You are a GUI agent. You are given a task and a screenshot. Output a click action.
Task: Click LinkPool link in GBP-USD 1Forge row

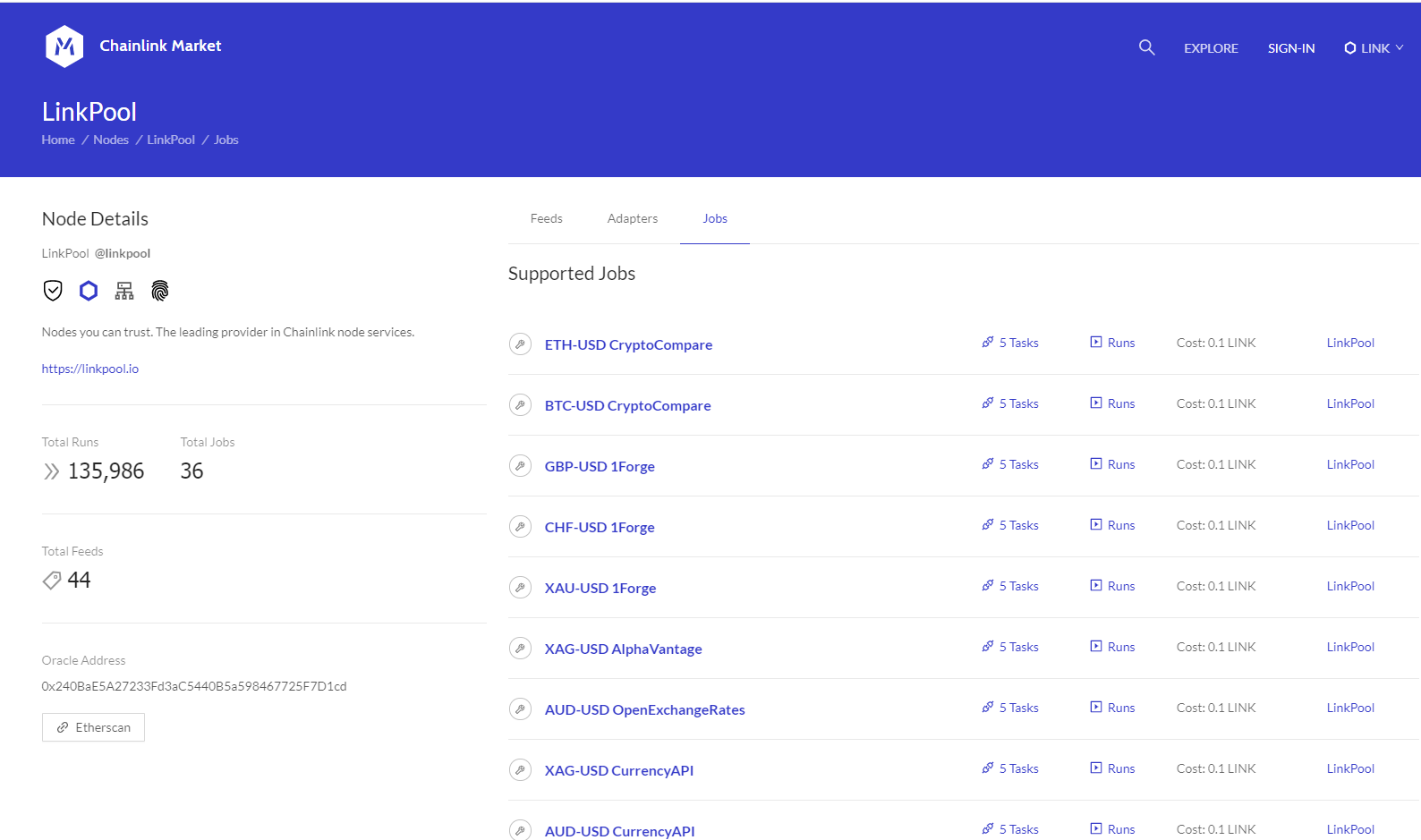[x=1350, y=464]
